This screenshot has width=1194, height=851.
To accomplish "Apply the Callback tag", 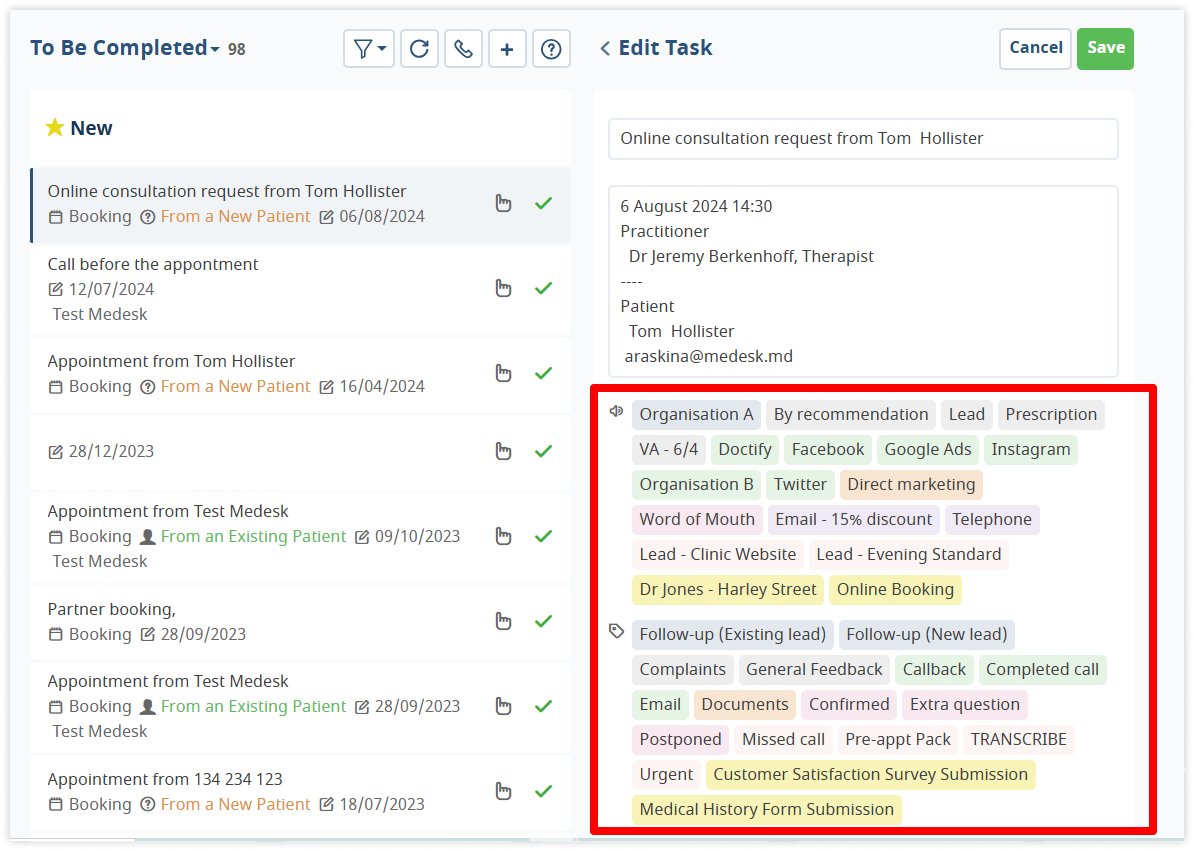I will [x=934, y=670].
